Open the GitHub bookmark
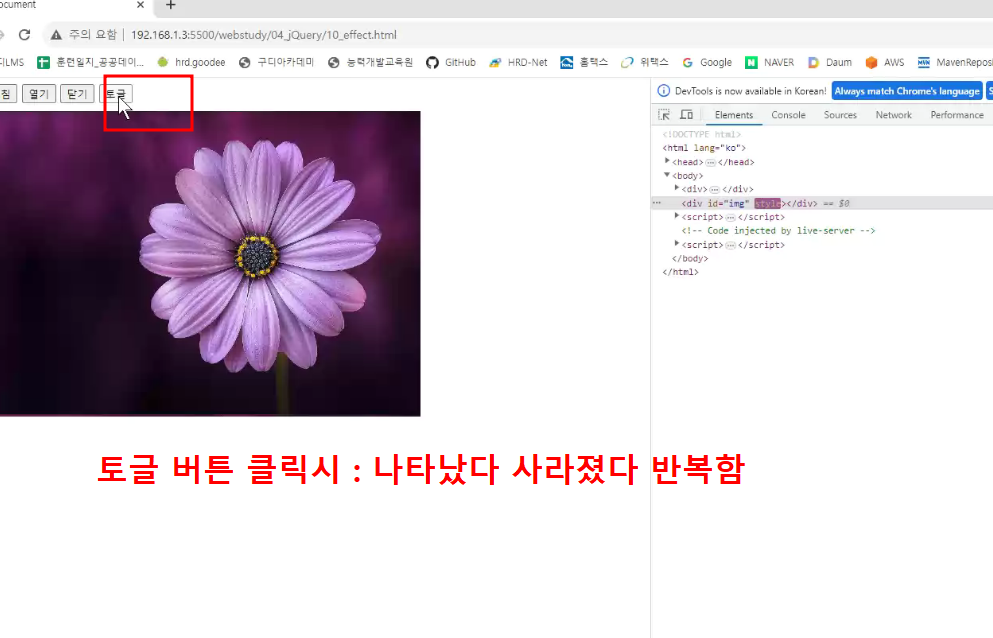Viewport: 993px width, 638px height. [451, 62]
